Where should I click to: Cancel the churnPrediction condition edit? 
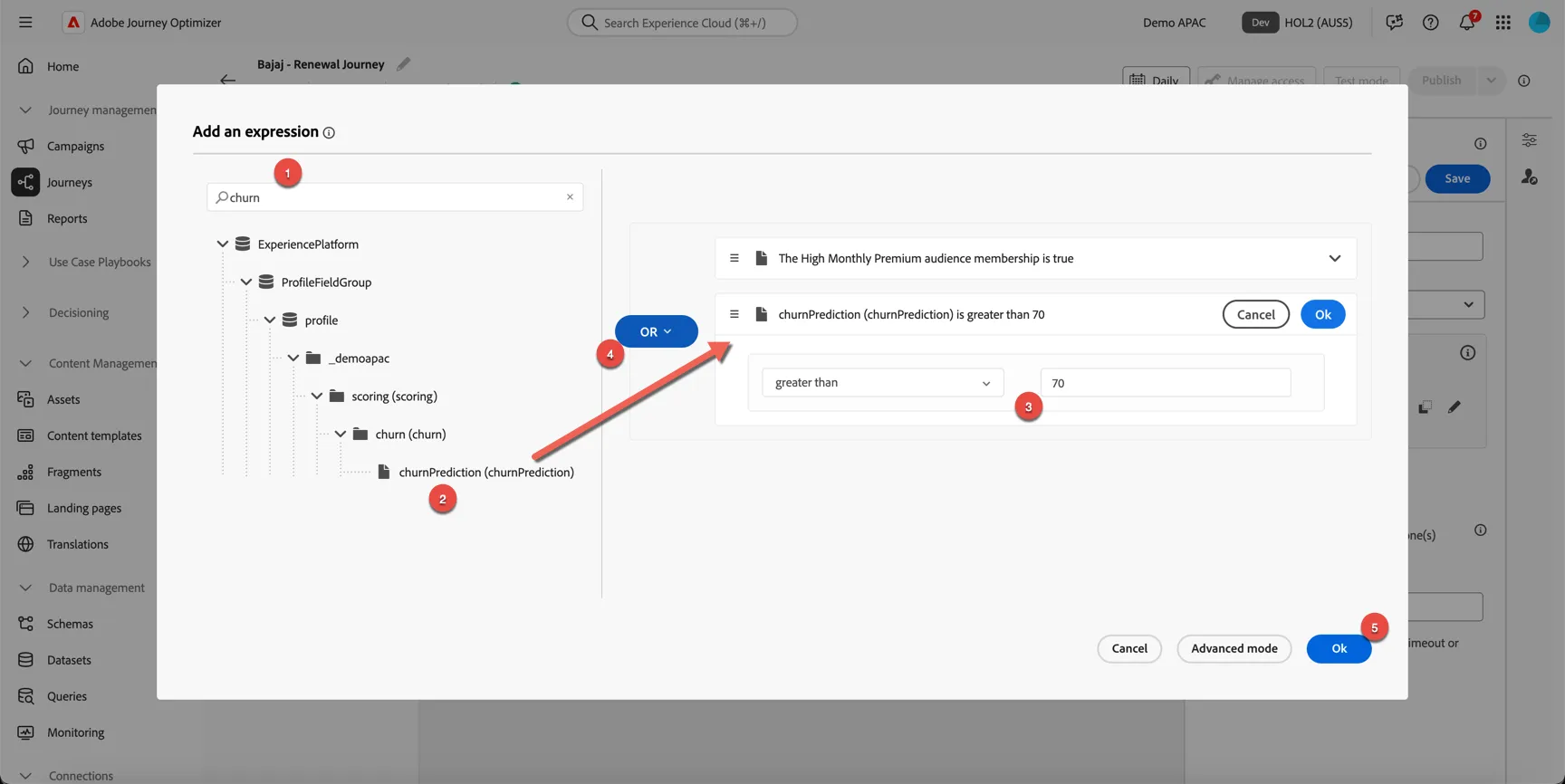[x=1255, y=314]
